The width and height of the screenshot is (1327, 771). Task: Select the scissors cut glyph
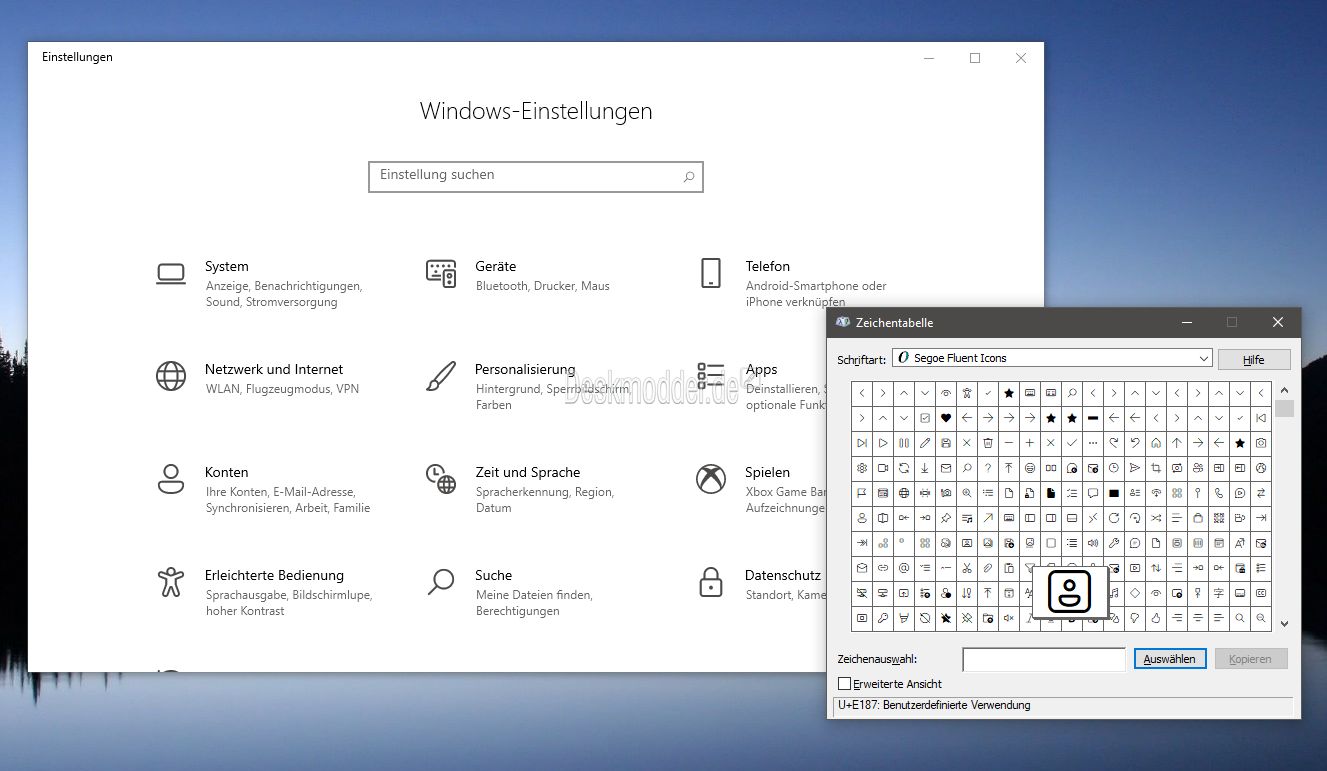(967, 568)
